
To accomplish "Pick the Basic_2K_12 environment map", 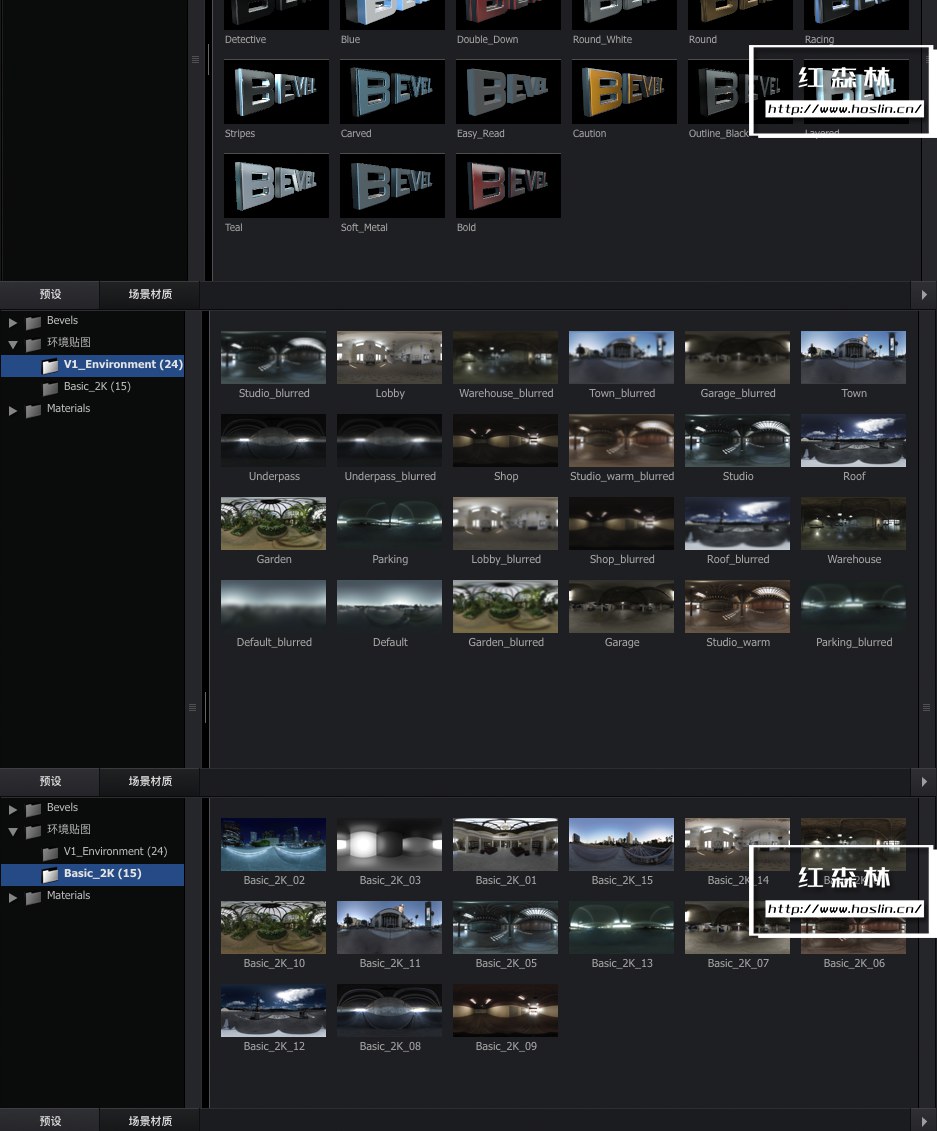I will [x=273, y=1011].
